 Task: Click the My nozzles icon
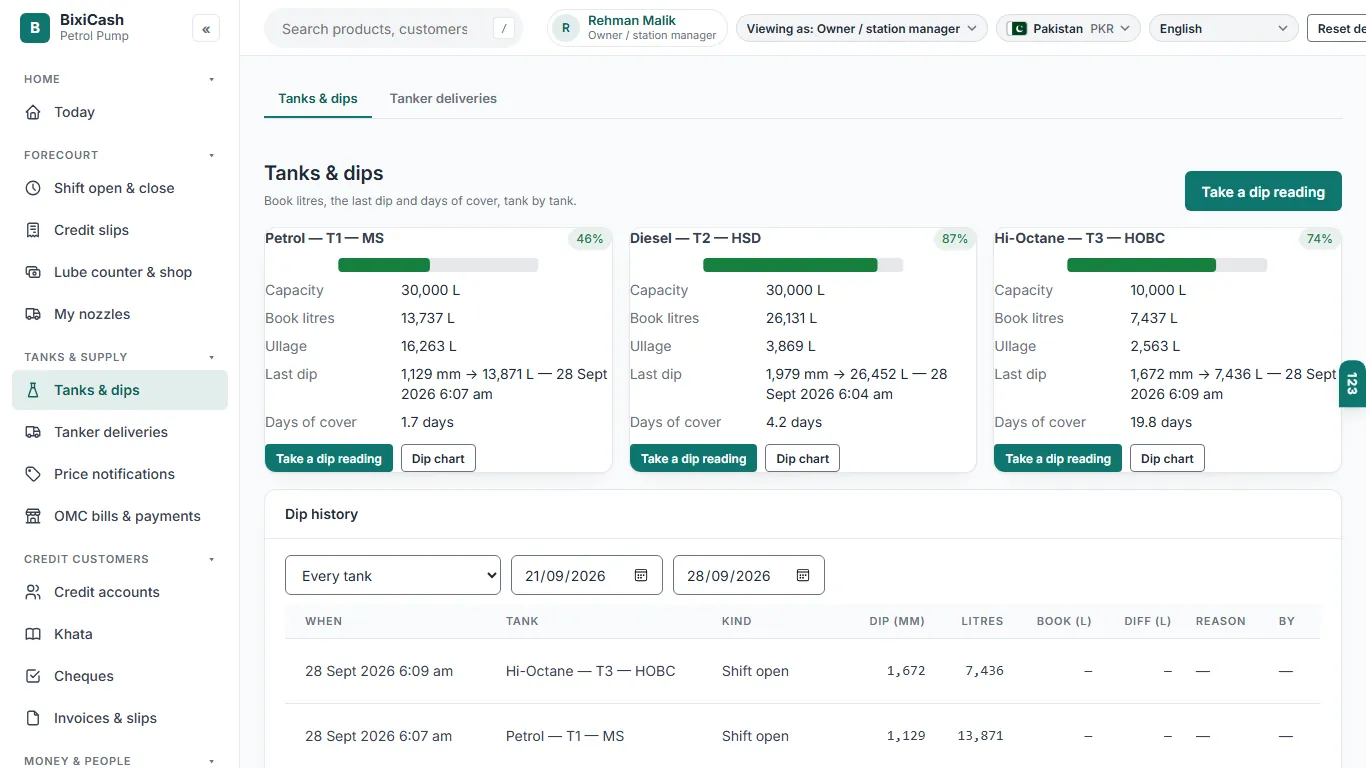[33, 314]
